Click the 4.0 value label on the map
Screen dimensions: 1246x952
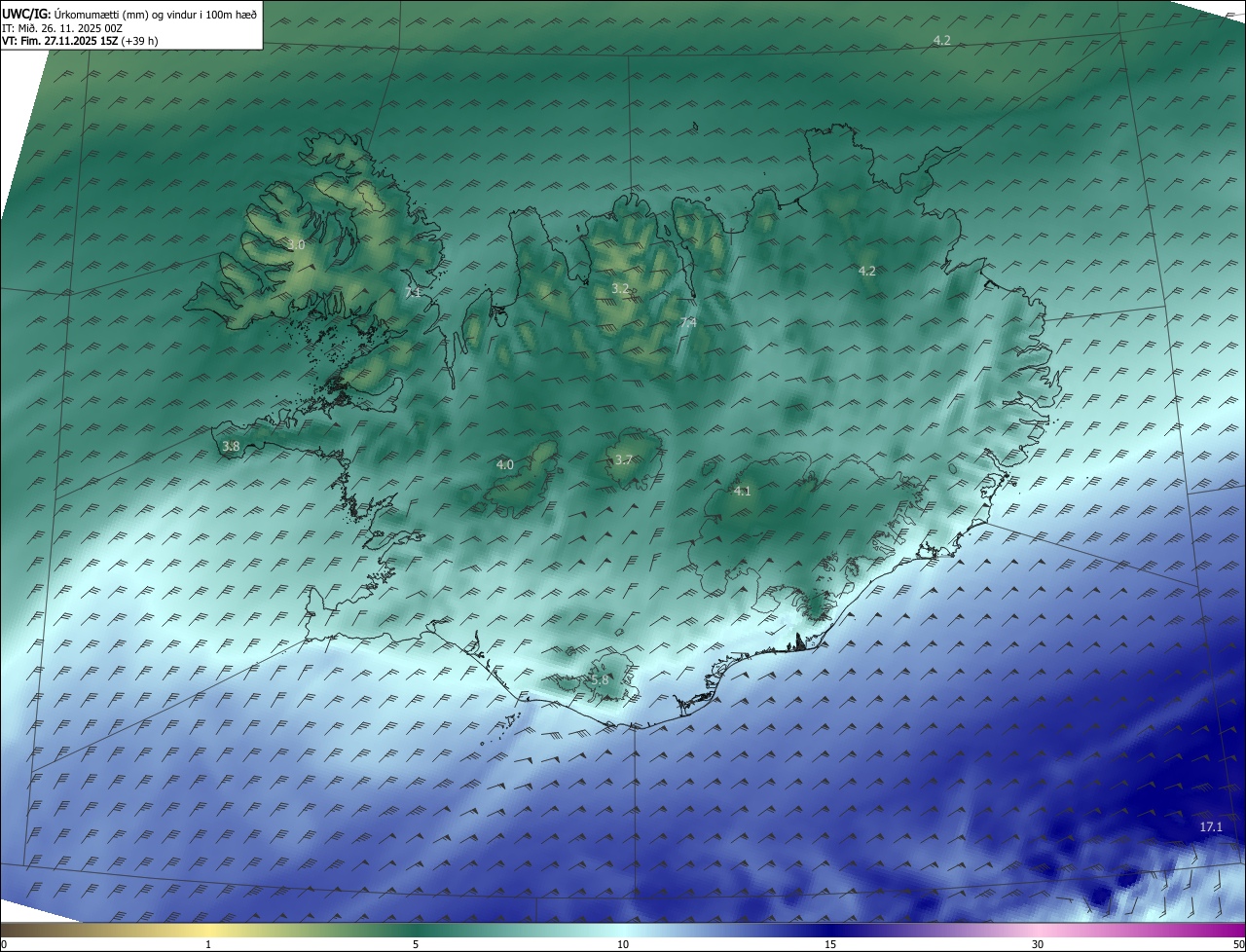tap(505, 465)
